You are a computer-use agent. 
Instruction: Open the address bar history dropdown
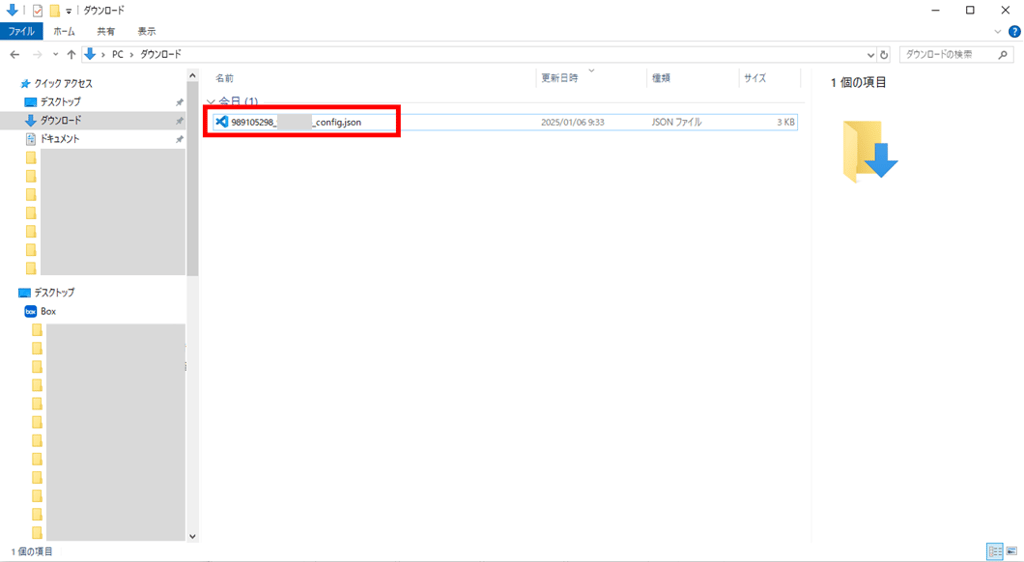(x=870, y=54)
